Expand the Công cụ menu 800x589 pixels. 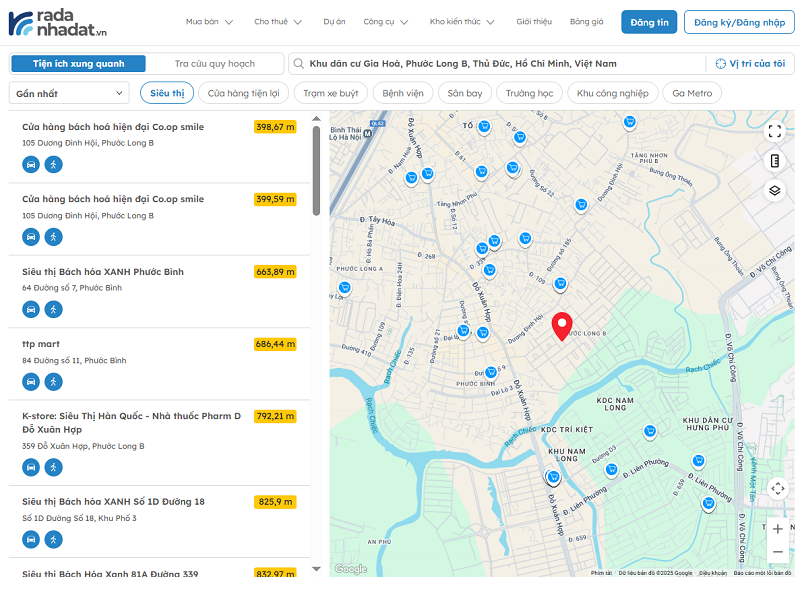tap(386, 22)
